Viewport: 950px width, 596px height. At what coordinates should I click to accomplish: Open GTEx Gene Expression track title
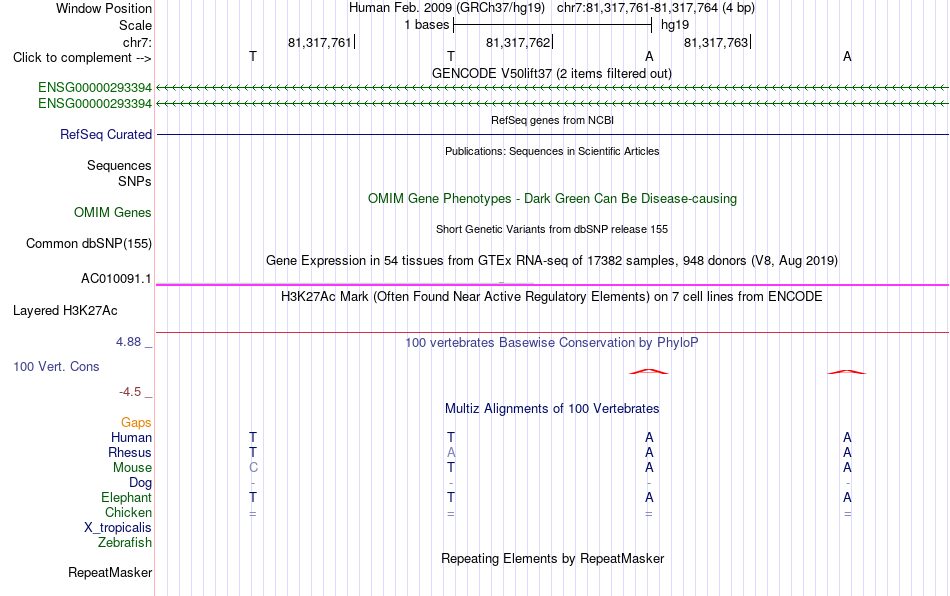(552, 261)
